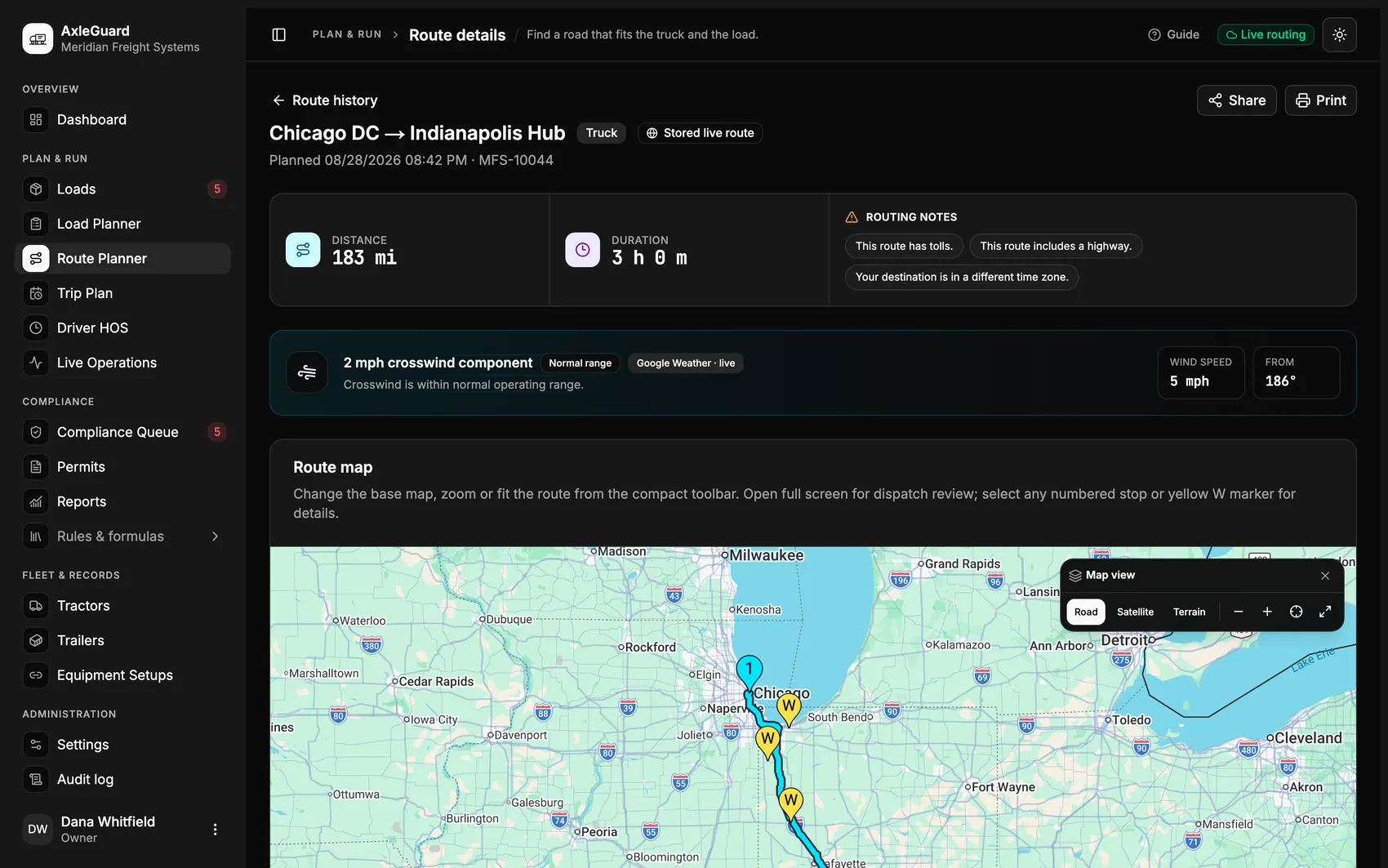1388x868 pixels.
Task: Click the Live routing status badge
Action: pos(1266,34)
